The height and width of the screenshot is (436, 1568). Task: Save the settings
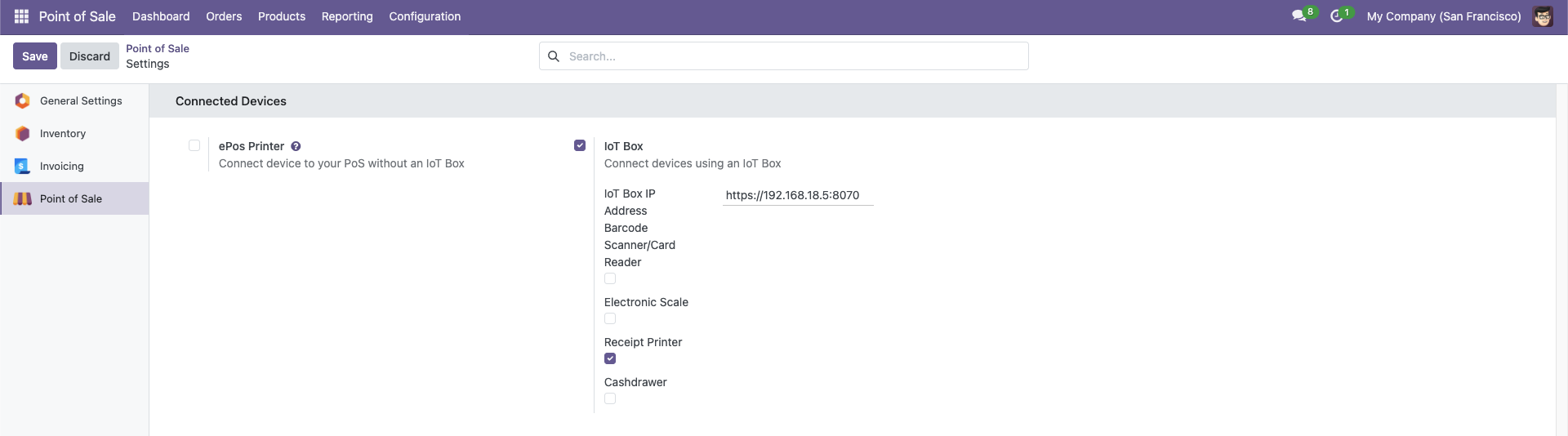(35, 56)
